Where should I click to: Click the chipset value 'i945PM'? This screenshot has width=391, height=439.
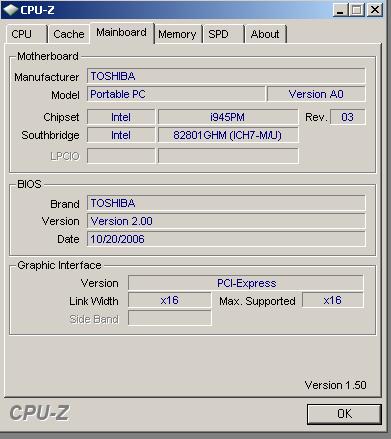pyautogui.click(x=228, y=117)
